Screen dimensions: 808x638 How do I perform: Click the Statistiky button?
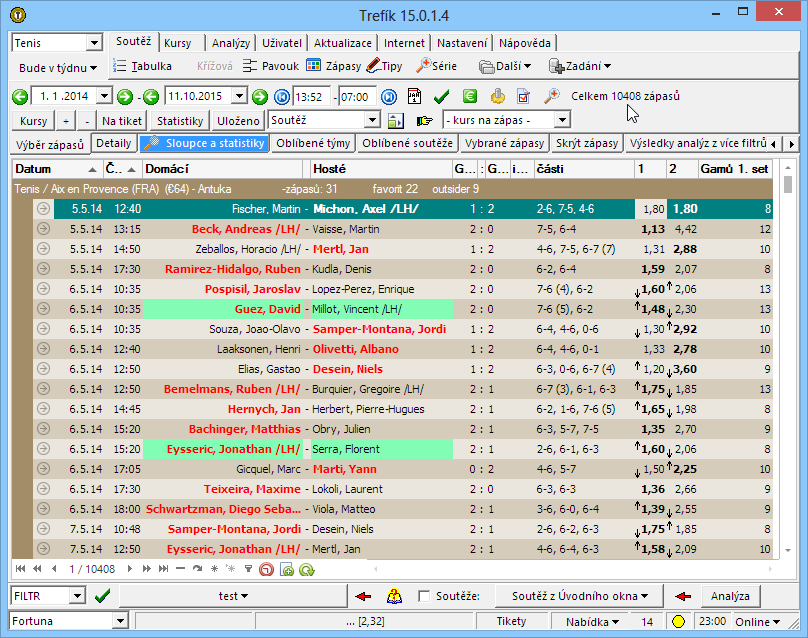180,120
